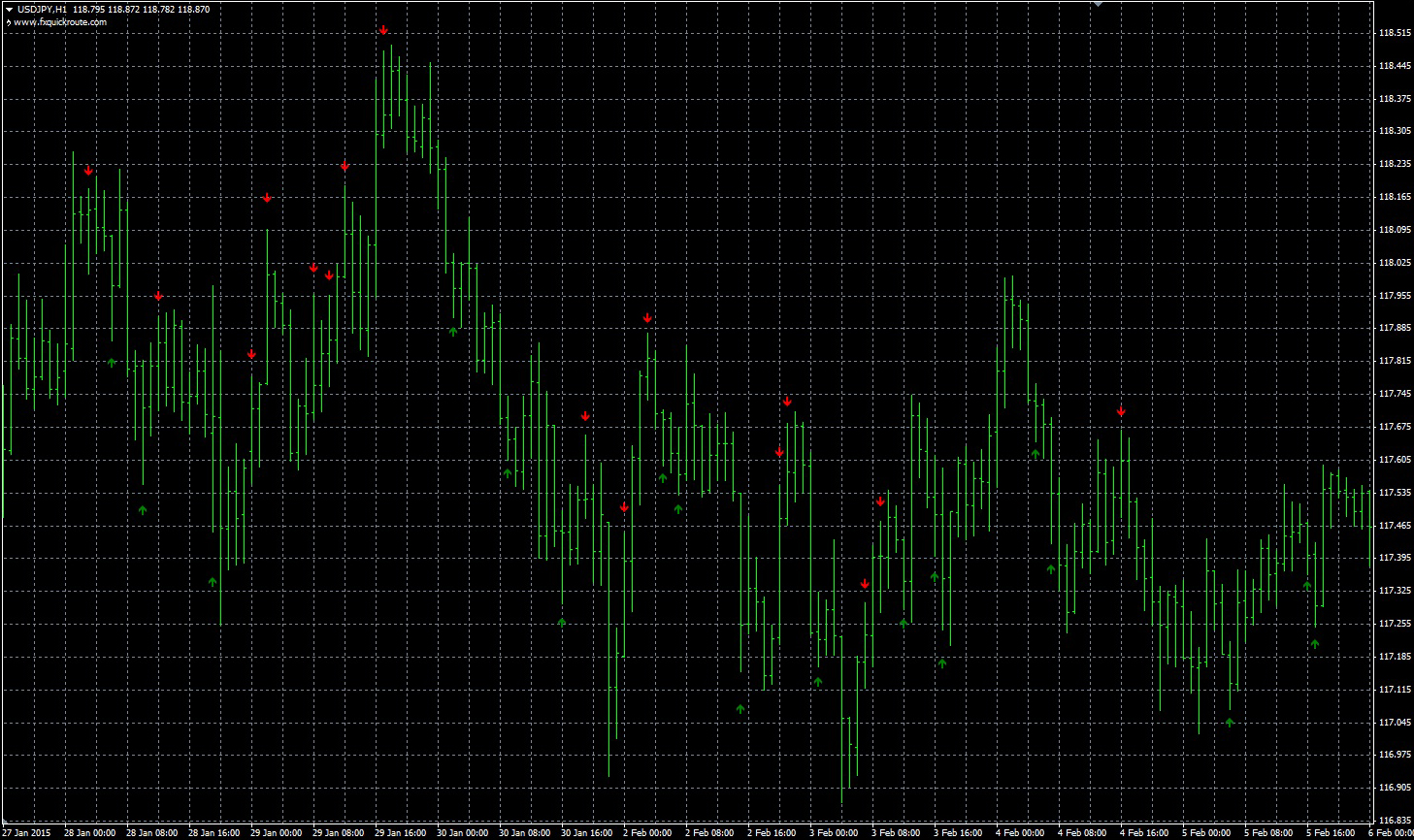The width and height of the screenshot is (1414, 840).
Task: Click the 117.115 price level
Action: pyautogui.click(x=1394, y=690)
